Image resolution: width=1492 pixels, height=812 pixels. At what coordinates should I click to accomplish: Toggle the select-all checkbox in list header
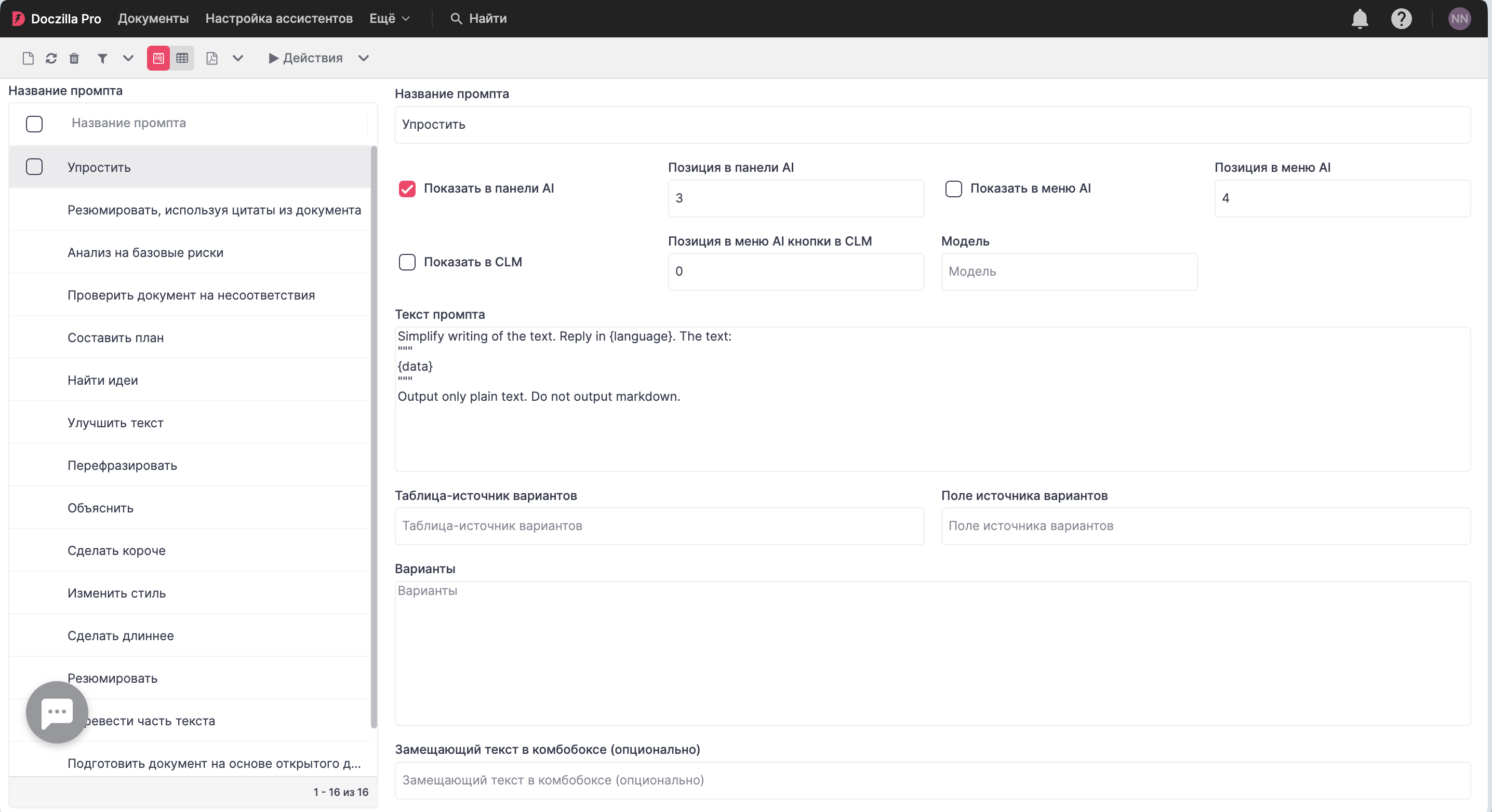pyautogui.click(x=34, y=123)
